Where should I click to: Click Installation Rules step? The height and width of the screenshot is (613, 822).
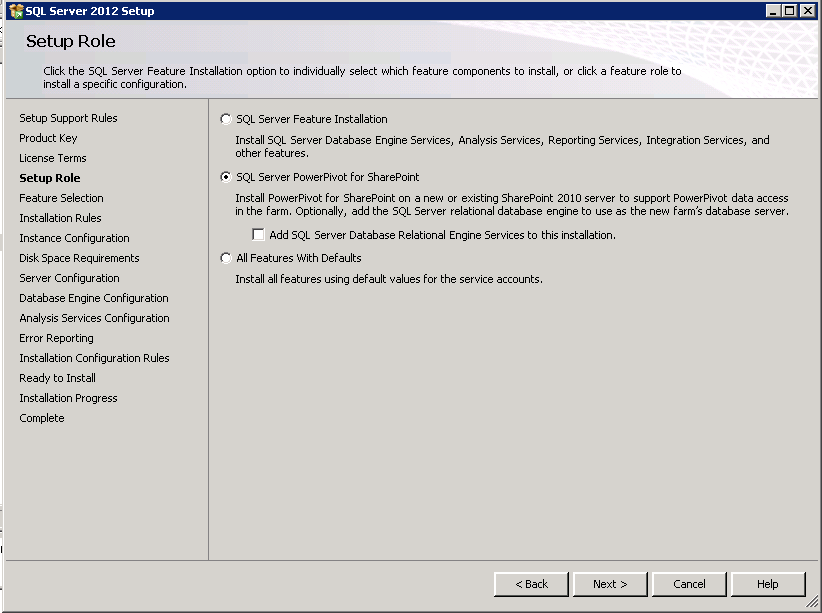[x=60, y=218]
